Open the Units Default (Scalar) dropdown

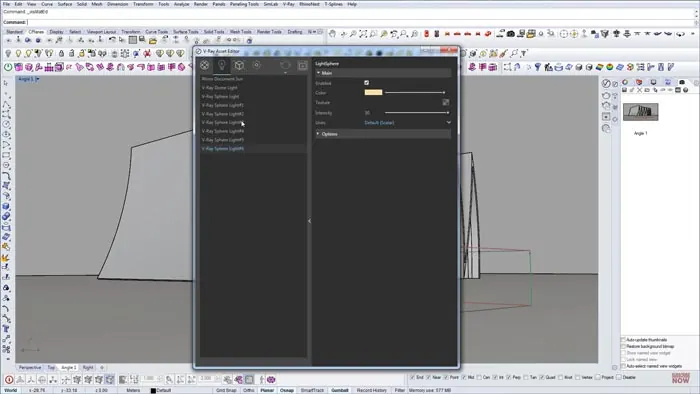pos(408,123)
